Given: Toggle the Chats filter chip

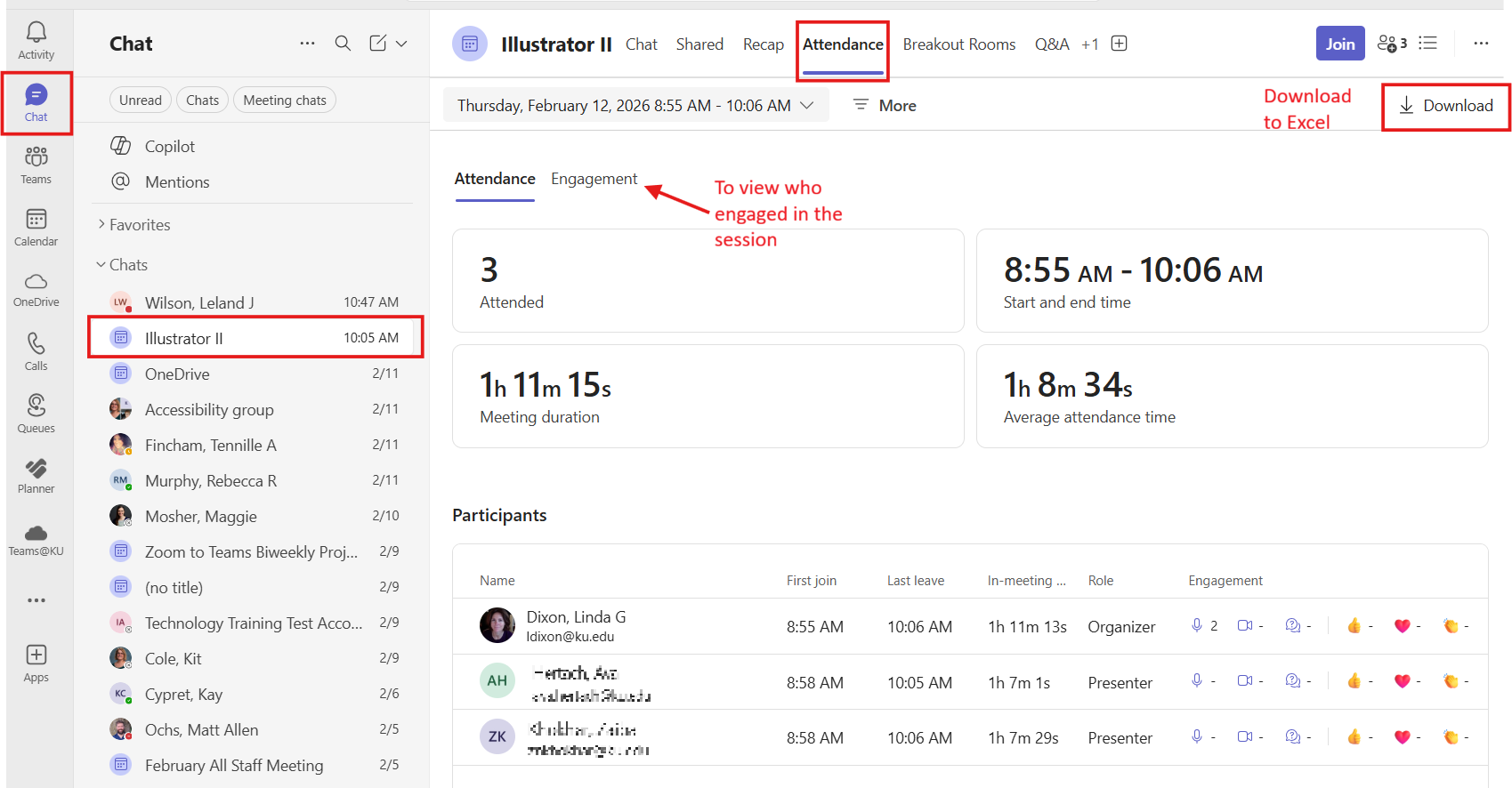Looking at the screenshot, I should (x=202, y=101).
